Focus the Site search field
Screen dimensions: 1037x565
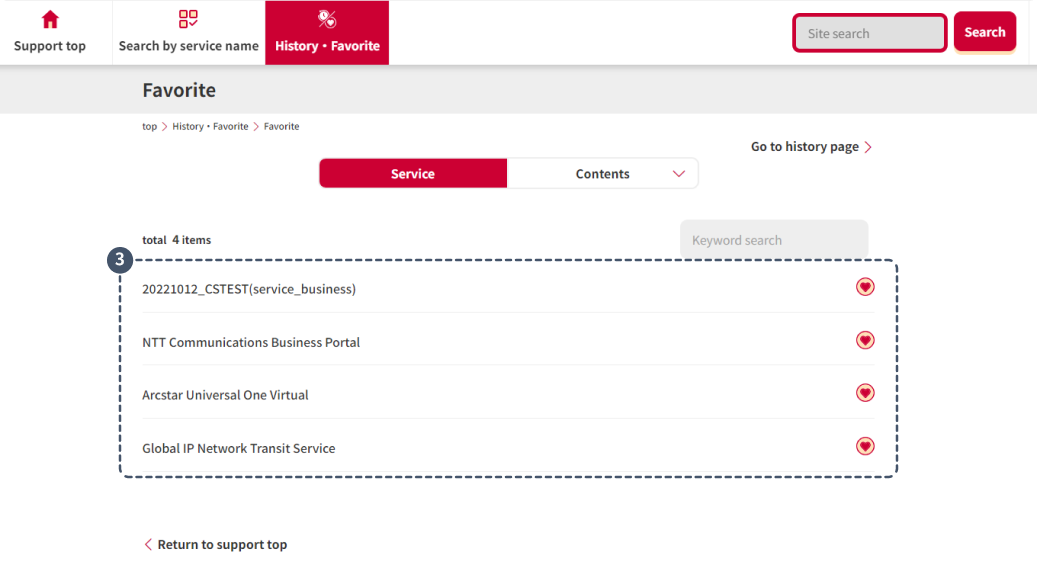coord(870,33)
